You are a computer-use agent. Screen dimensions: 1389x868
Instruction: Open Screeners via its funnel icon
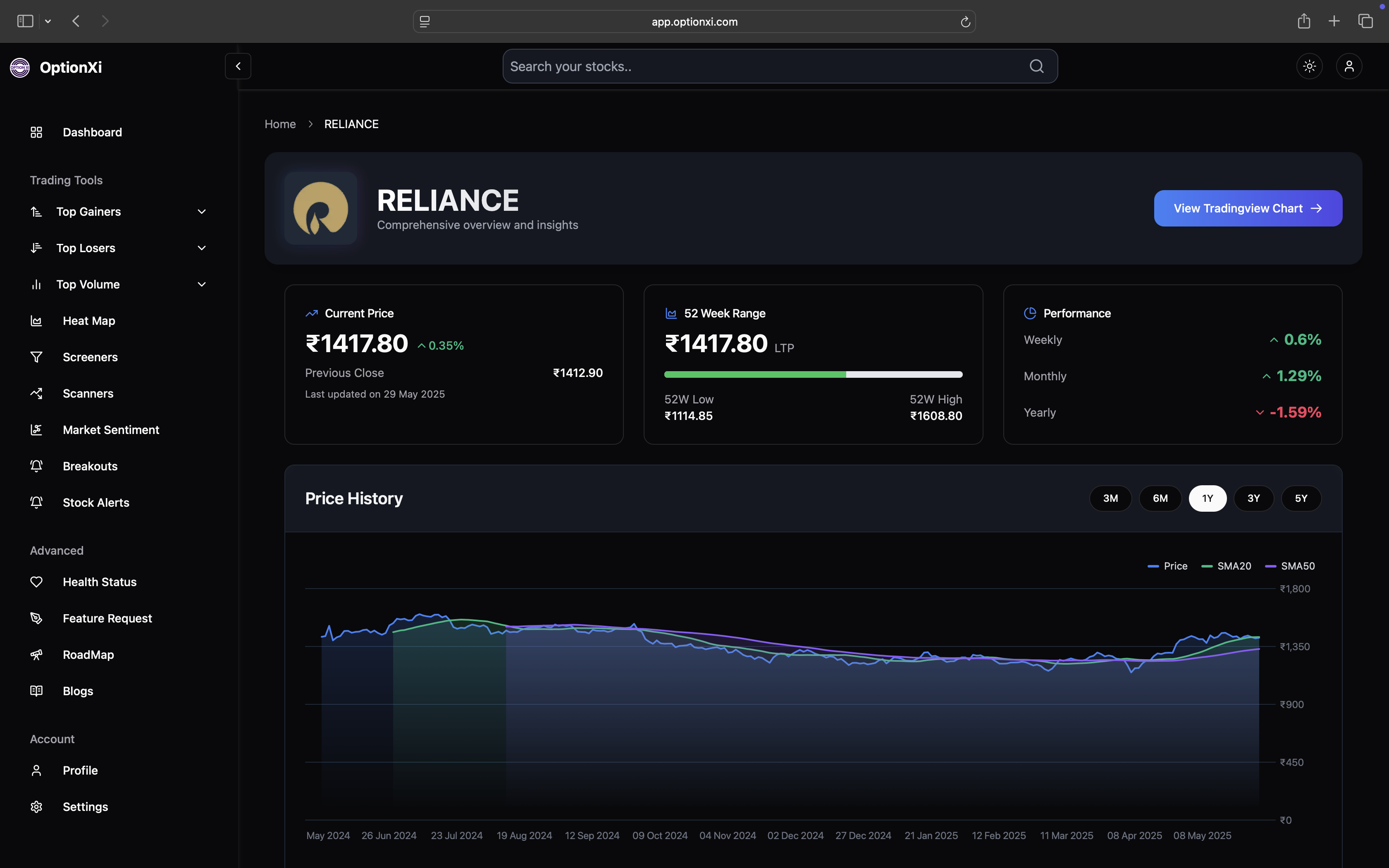click(36, 357)
